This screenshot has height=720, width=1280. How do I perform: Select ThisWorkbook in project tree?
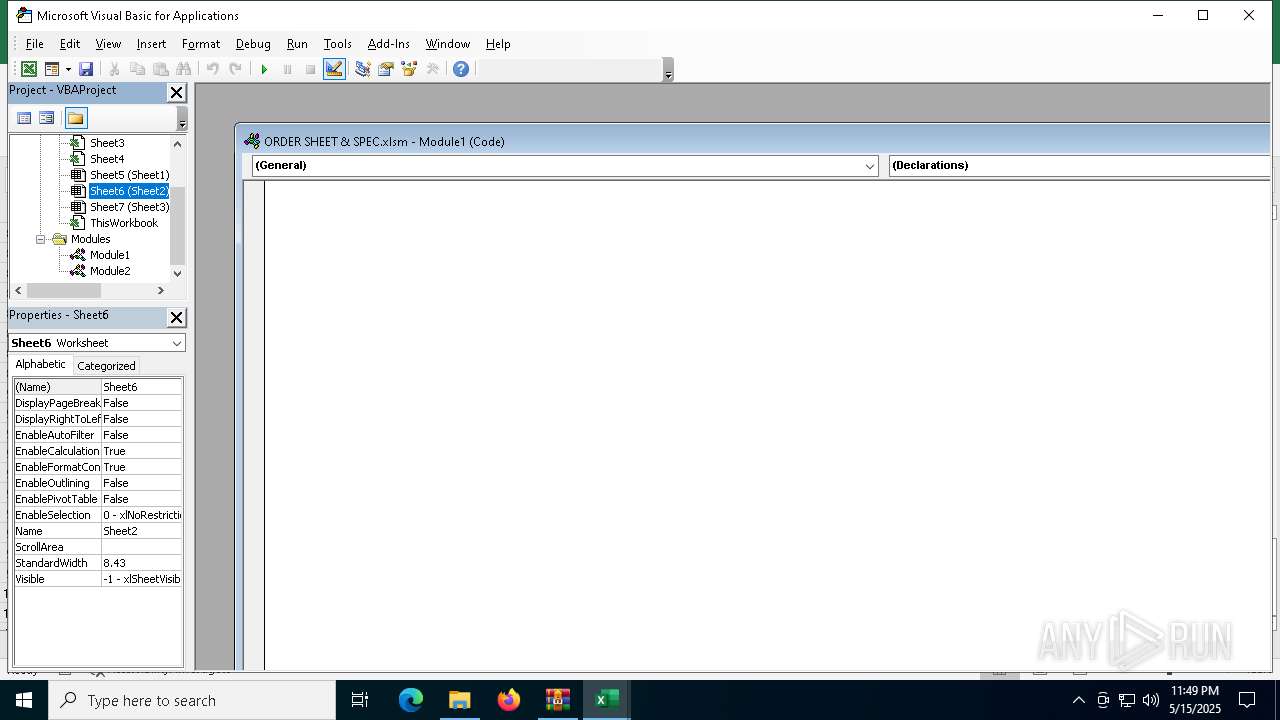coord(124,223)
